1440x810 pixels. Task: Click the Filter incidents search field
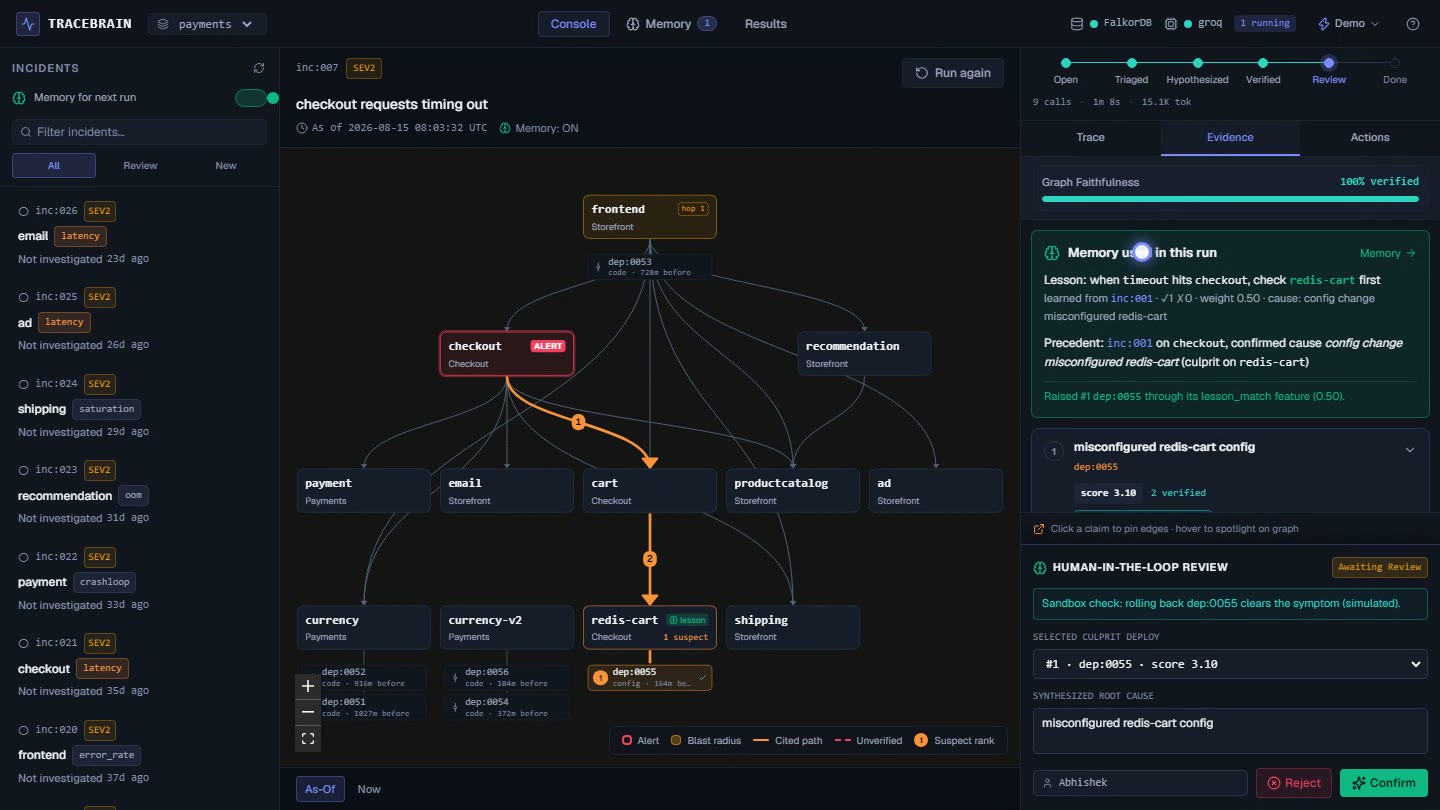click(x=139, y=132)
